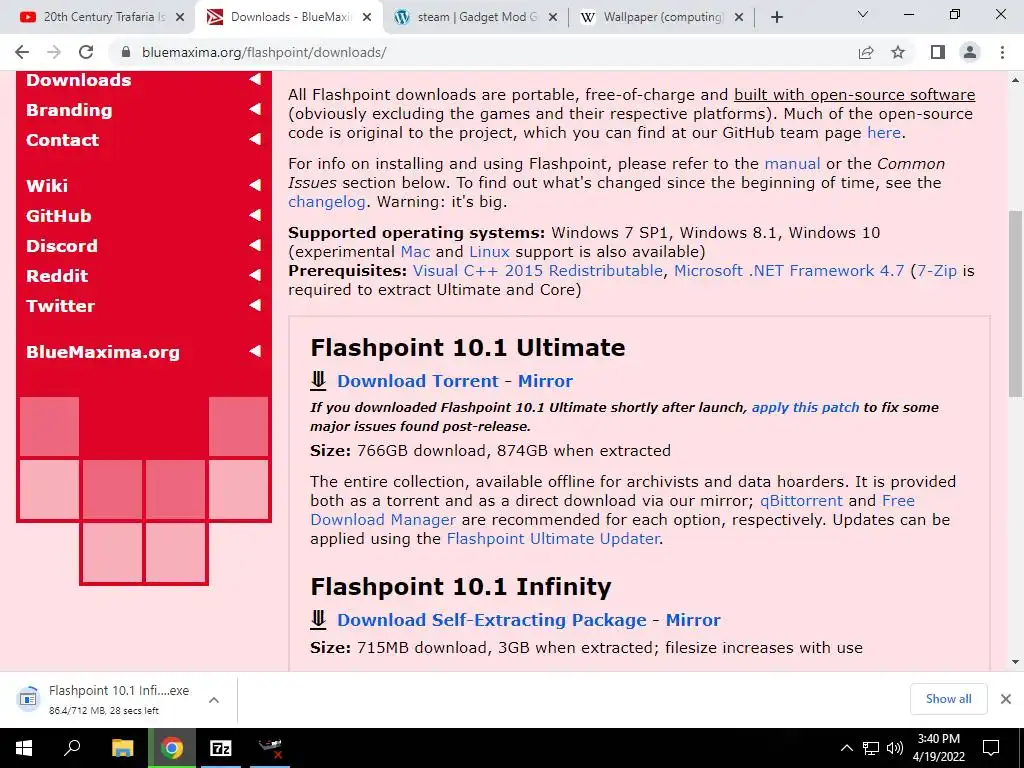Open the Windows Start menu
The width and height of the screenshot is (1024, 768).
click(x=24, y=748)
